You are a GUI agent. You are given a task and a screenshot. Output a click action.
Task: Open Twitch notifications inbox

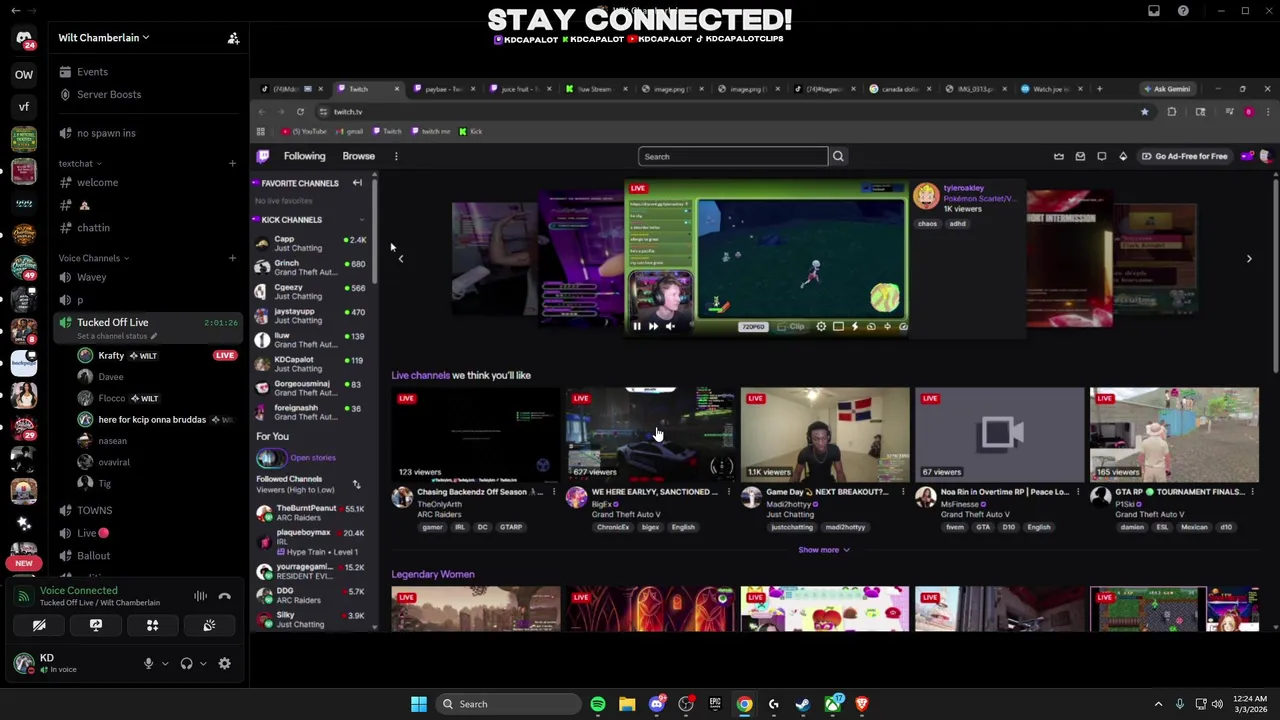click(x=1080, y=156)
